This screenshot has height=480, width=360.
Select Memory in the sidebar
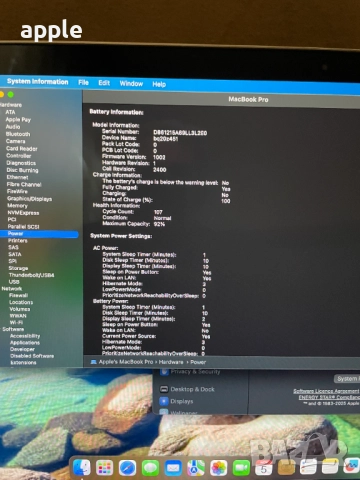point(17,206)
